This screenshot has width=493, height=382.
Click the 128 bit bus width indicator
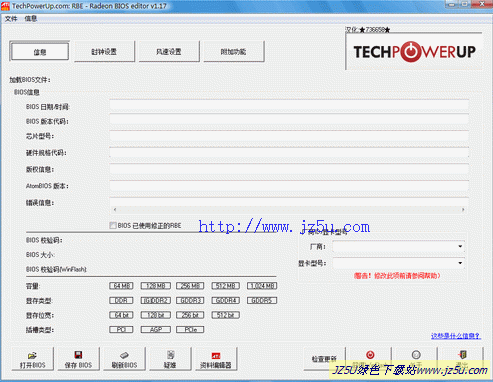156,315
